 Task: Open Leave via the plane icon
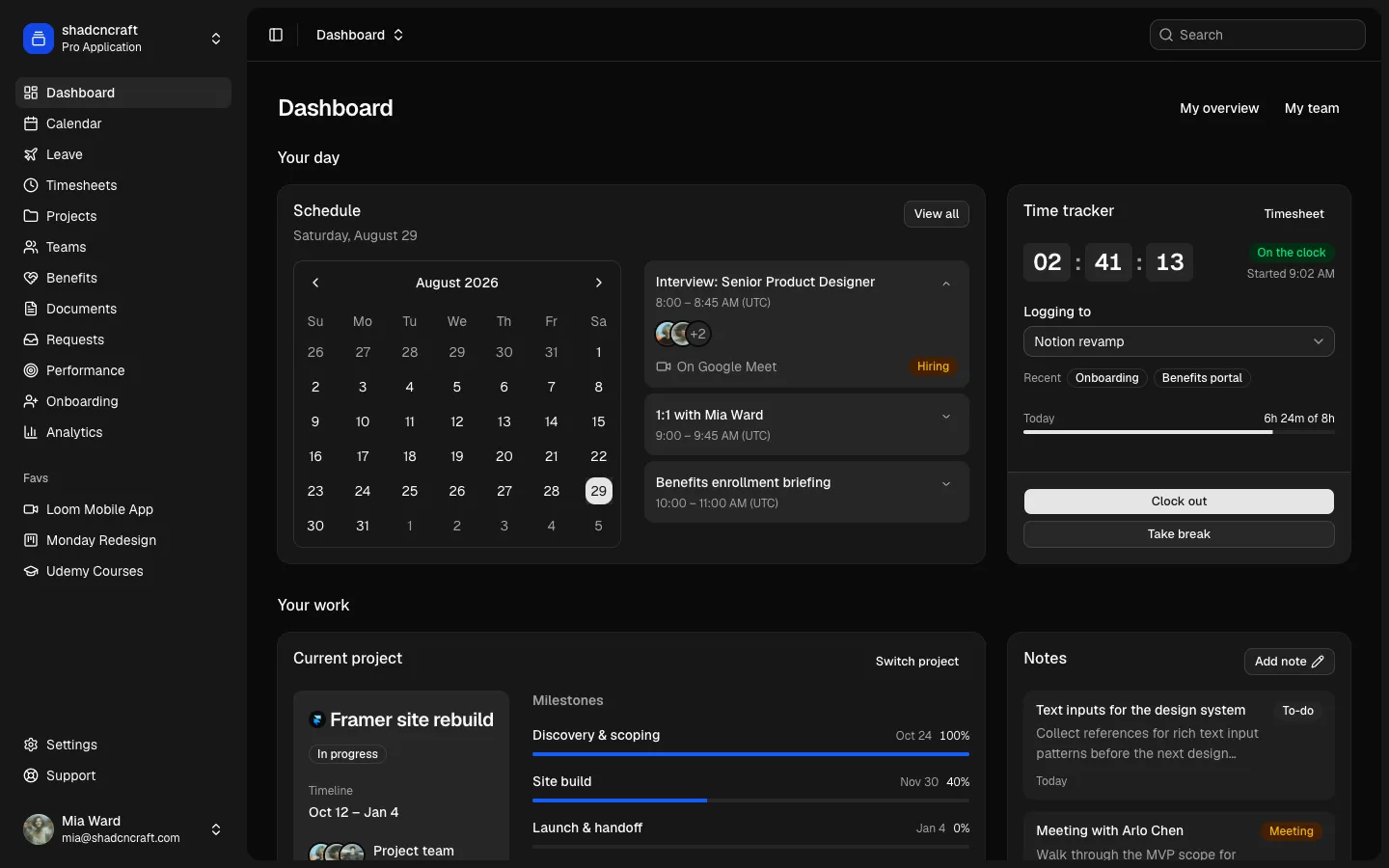click(x=31, y=154)
